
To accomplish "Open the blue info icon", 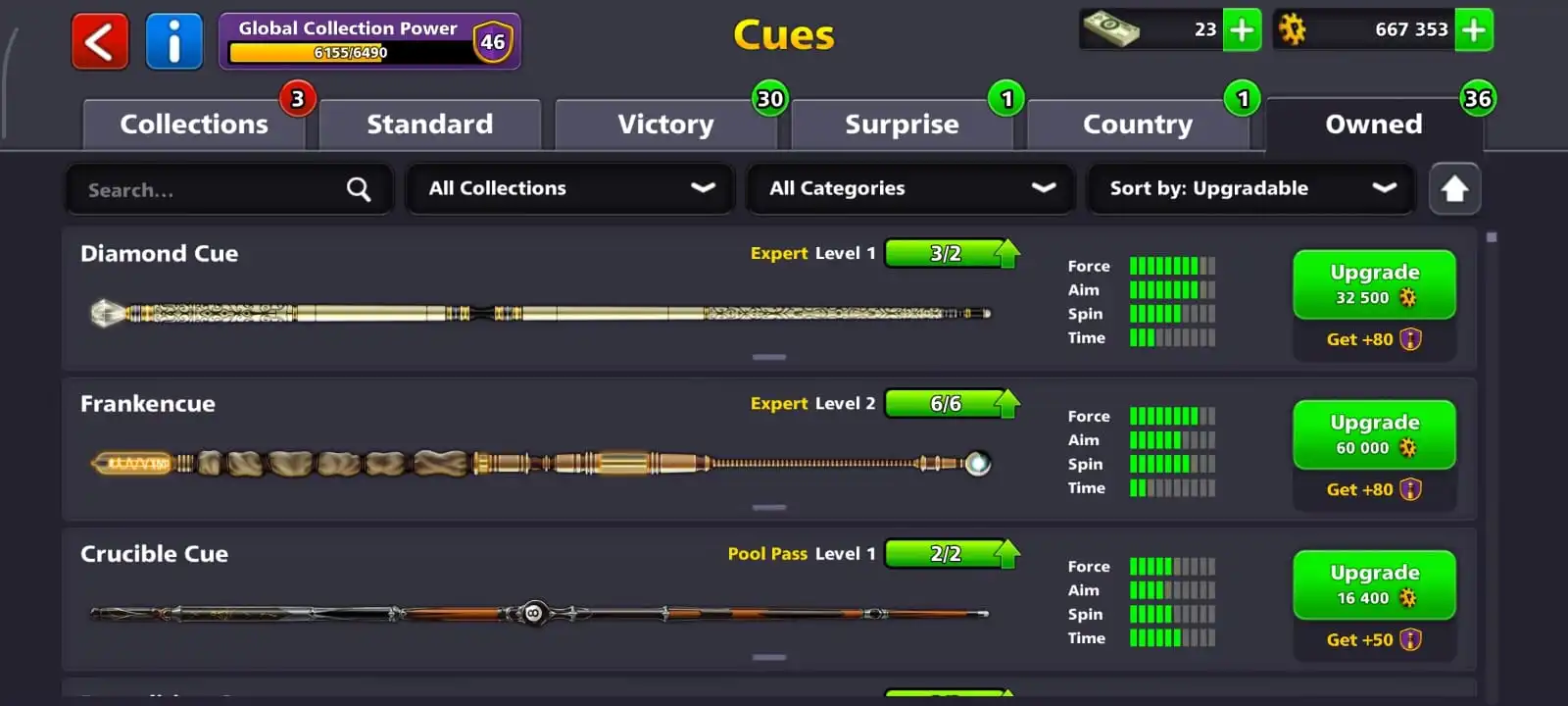I will point(174,41).
